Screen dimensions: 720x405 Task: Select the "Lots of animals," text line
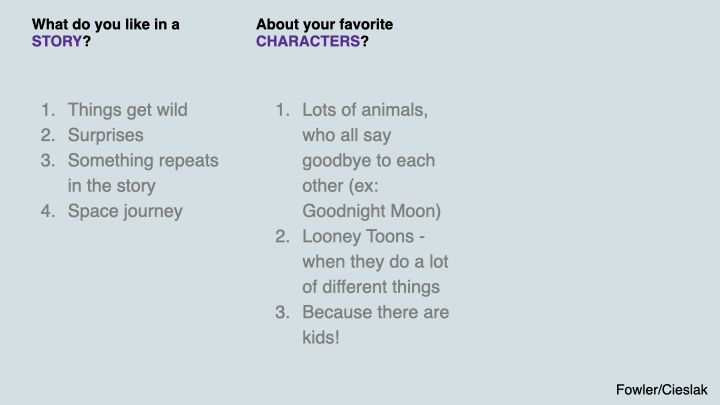point(365,110)
